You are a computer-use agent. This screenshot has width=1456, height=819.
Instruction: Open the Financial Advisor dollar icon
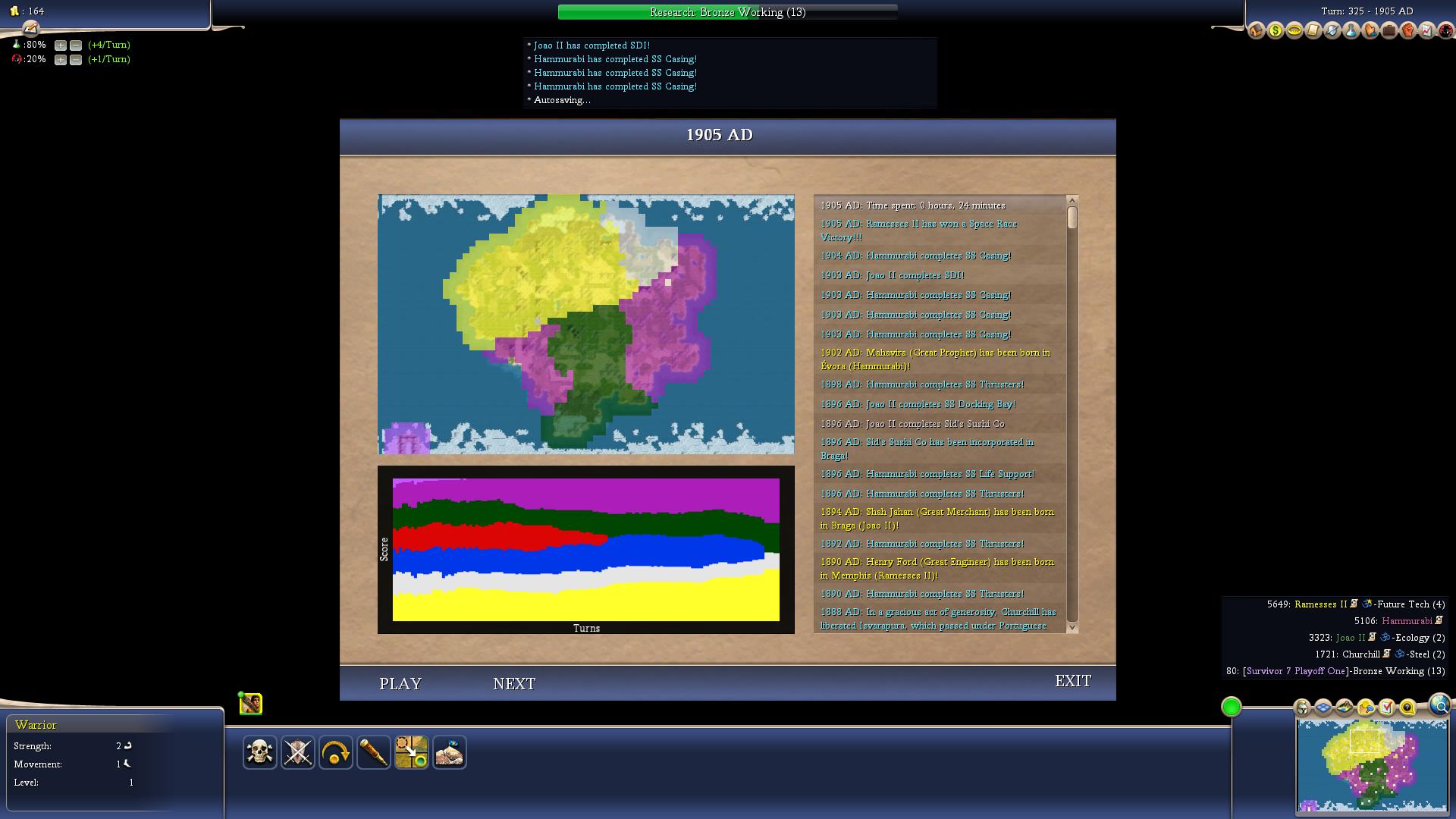pyautogui.click(x=1276, y=31)
